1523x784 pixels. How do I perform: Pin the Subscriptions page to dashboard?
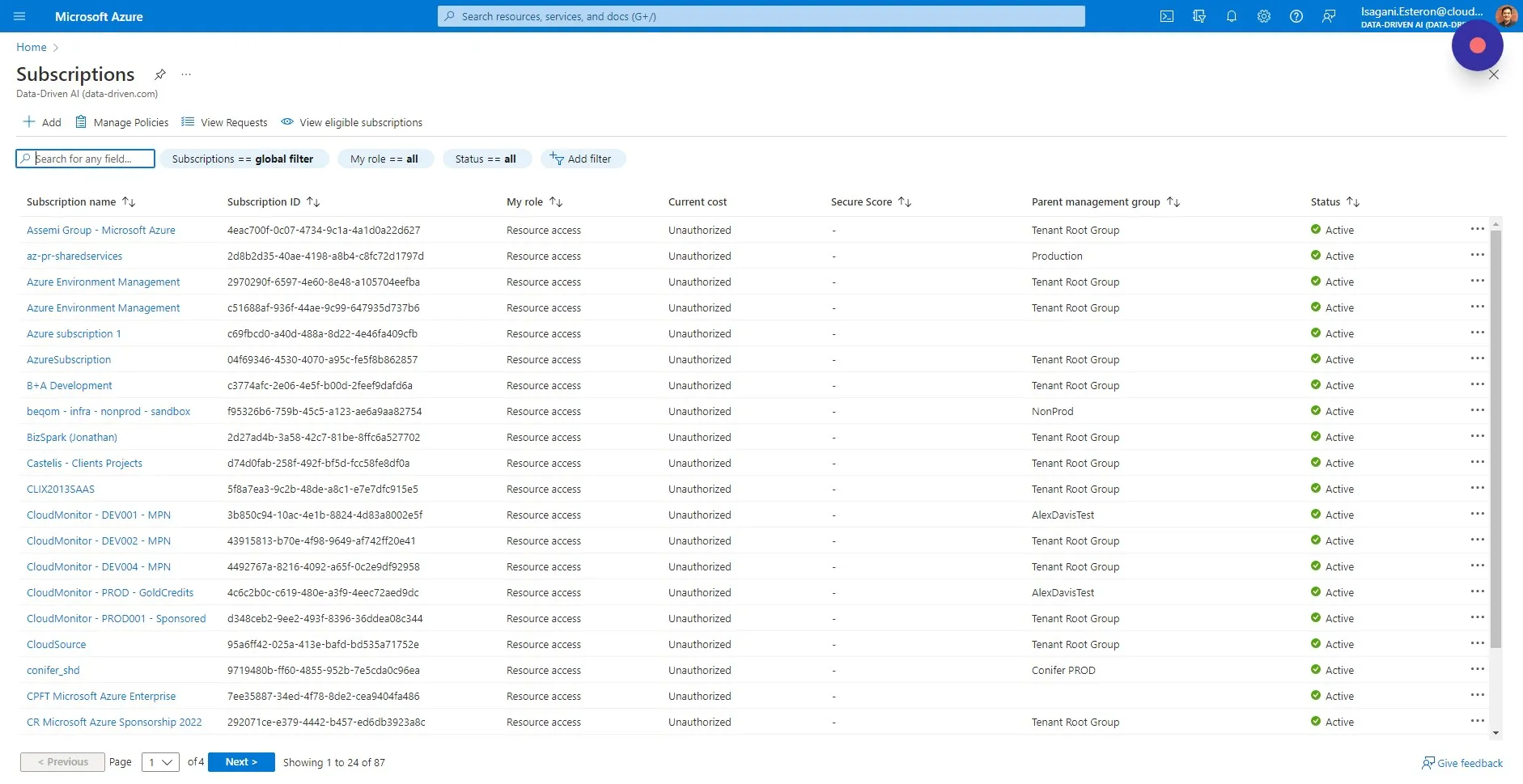coord(160,74)
